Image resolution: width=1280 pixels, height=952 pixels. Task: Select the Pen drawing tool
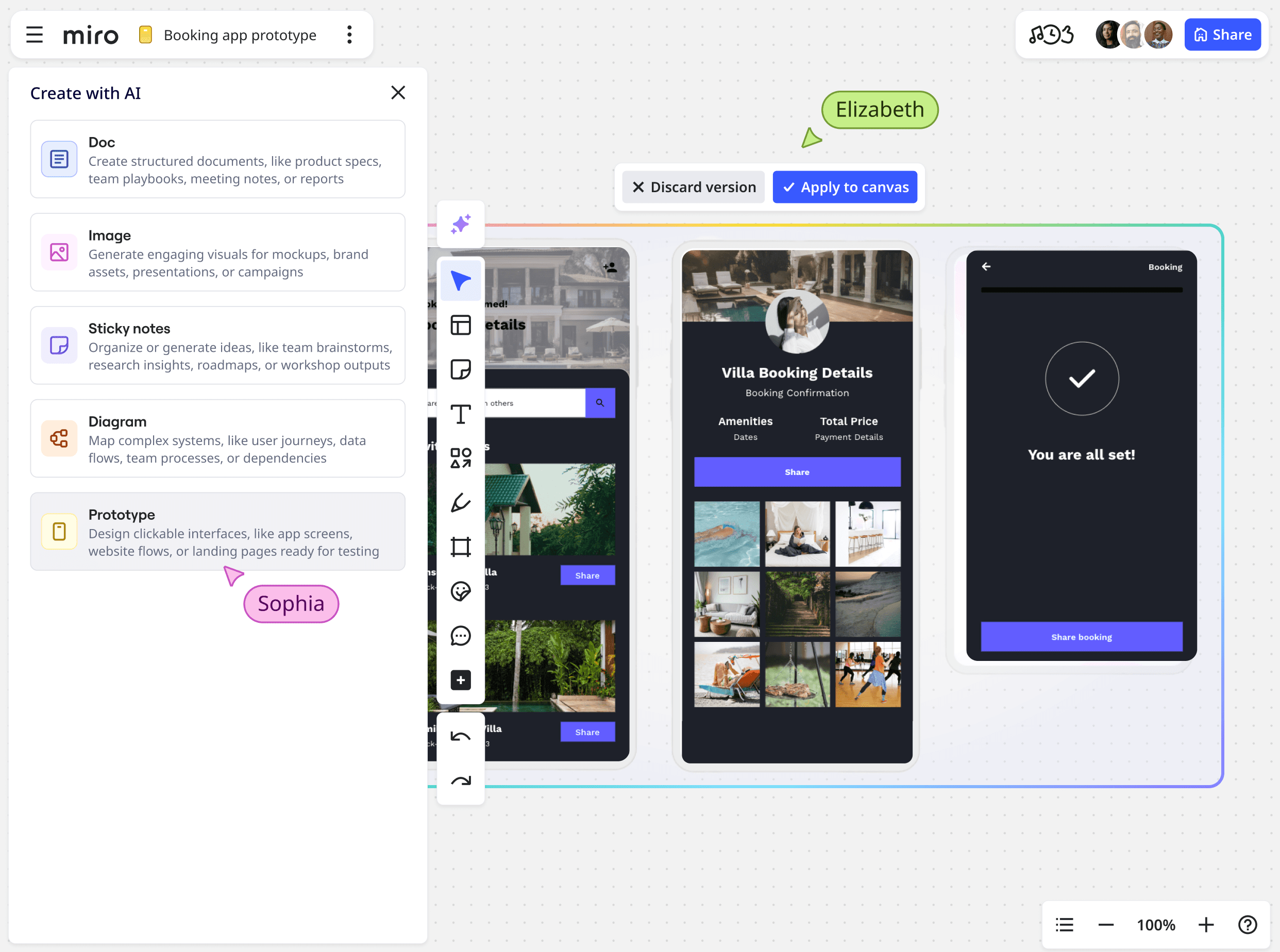pos(461,502)
